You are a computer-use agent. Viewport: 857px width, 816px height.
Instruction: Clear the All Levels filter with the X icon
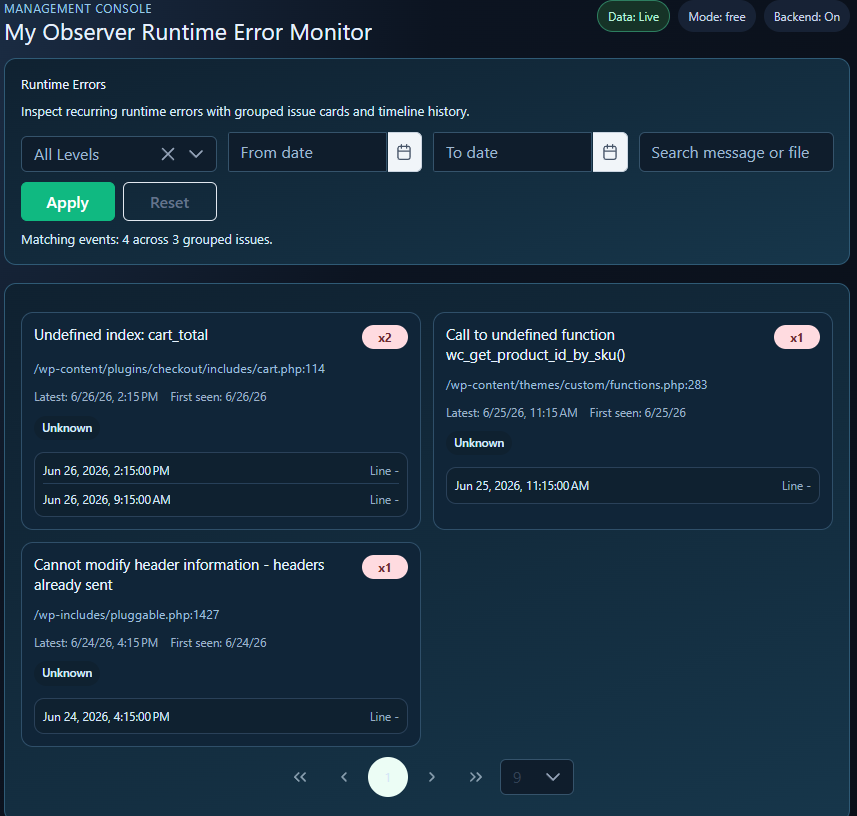point(168,154)
